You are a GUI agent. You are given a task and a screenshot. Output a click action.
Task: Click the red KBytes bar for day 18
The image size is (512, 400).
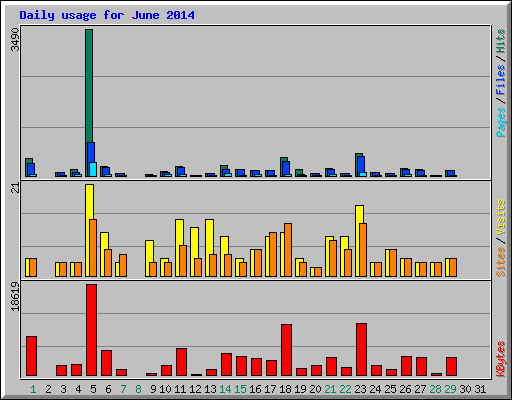[x=287, y=350]
